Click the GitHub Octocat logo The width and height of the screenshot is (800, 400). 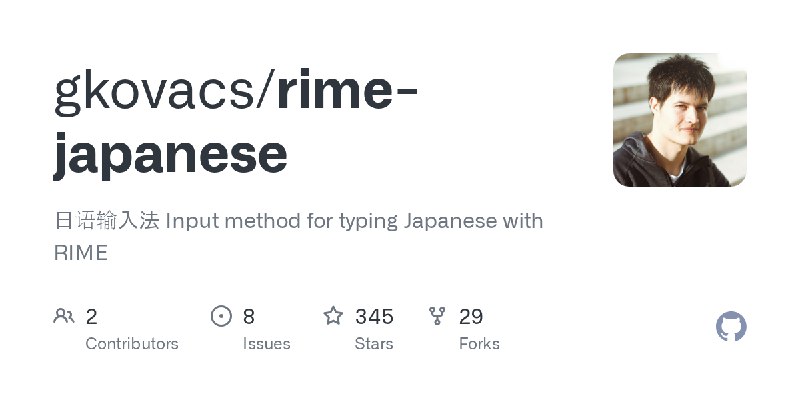point(732,327)
